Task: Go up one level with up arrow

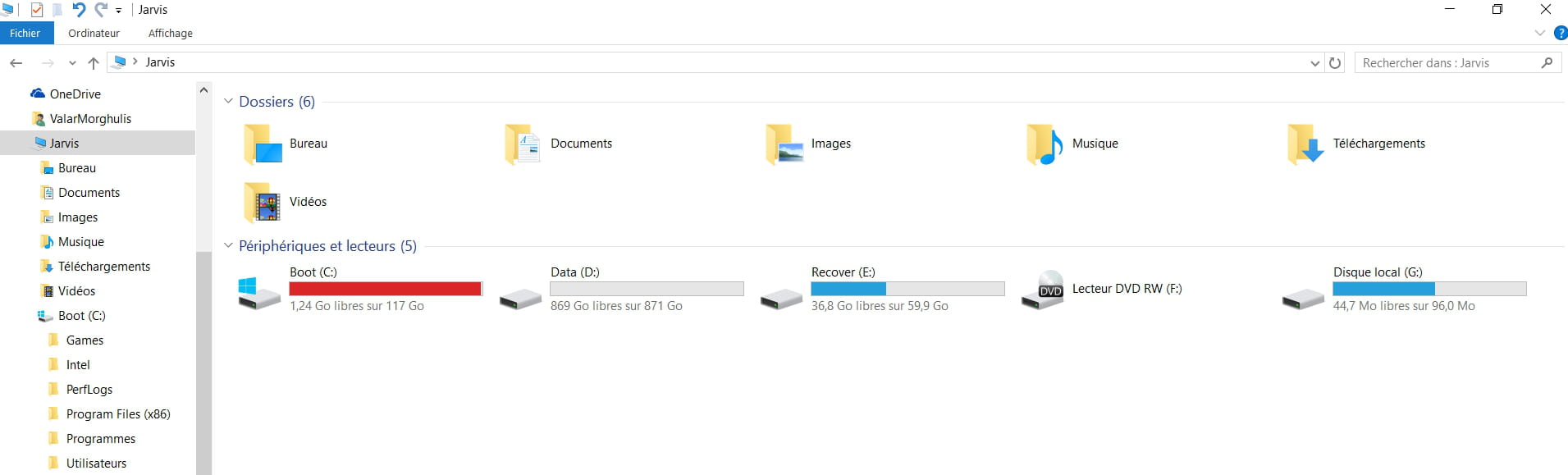Action: tap(94, 62)
